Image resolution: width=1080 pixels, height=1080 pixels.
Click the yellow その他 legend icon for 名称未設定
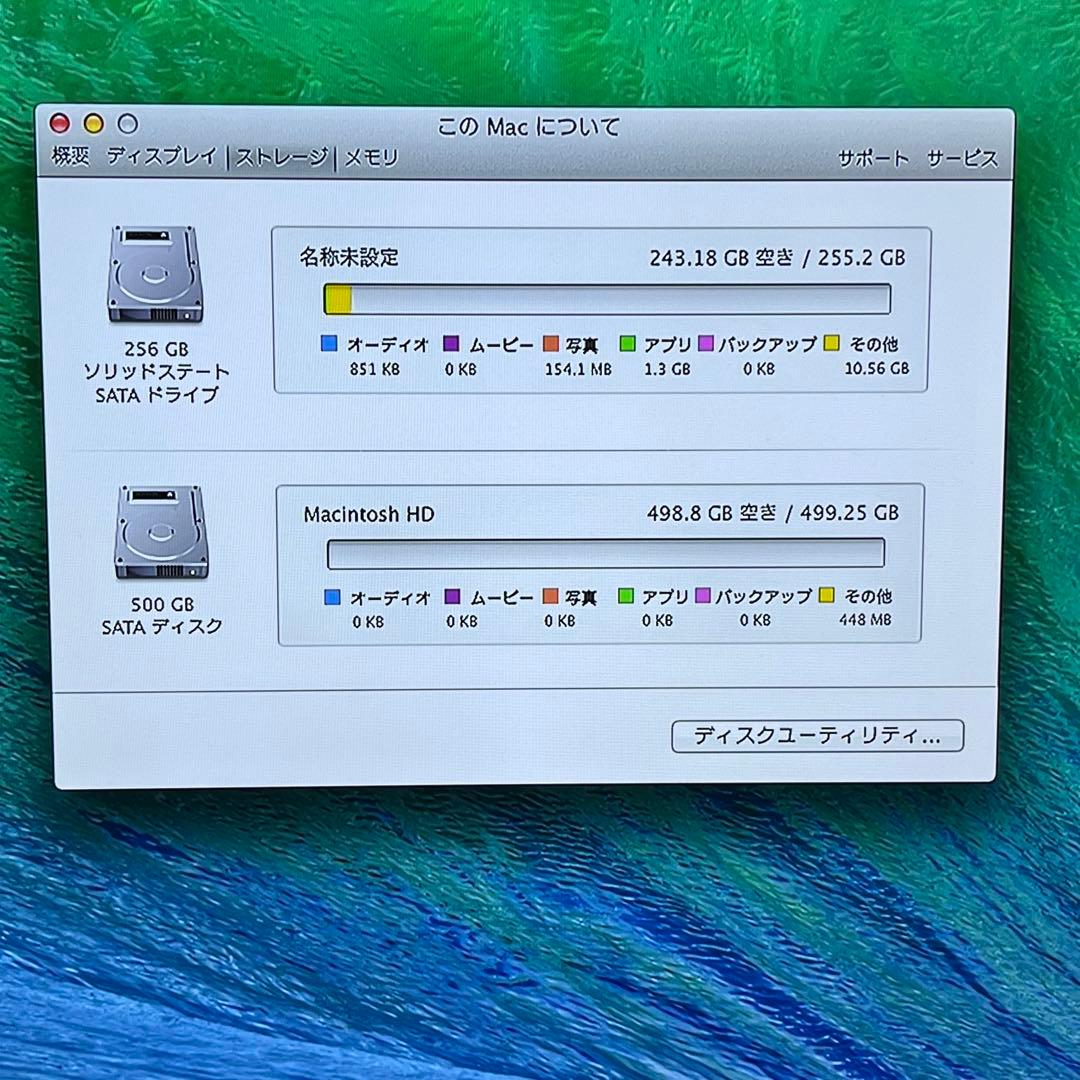[x=832, y=344]
